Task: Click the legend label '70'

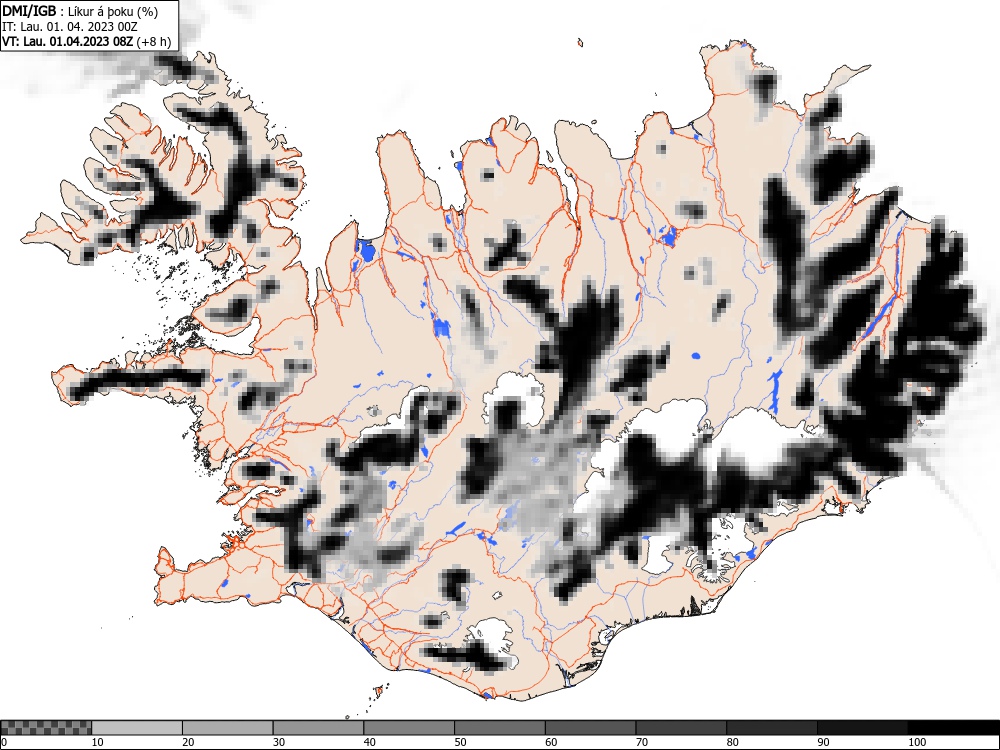Action: point(642,742)
